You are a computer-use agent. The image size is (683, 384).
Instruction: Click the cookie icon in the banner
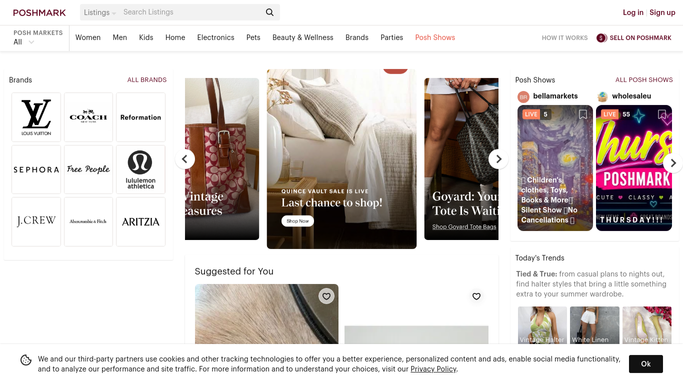(26, 360)
